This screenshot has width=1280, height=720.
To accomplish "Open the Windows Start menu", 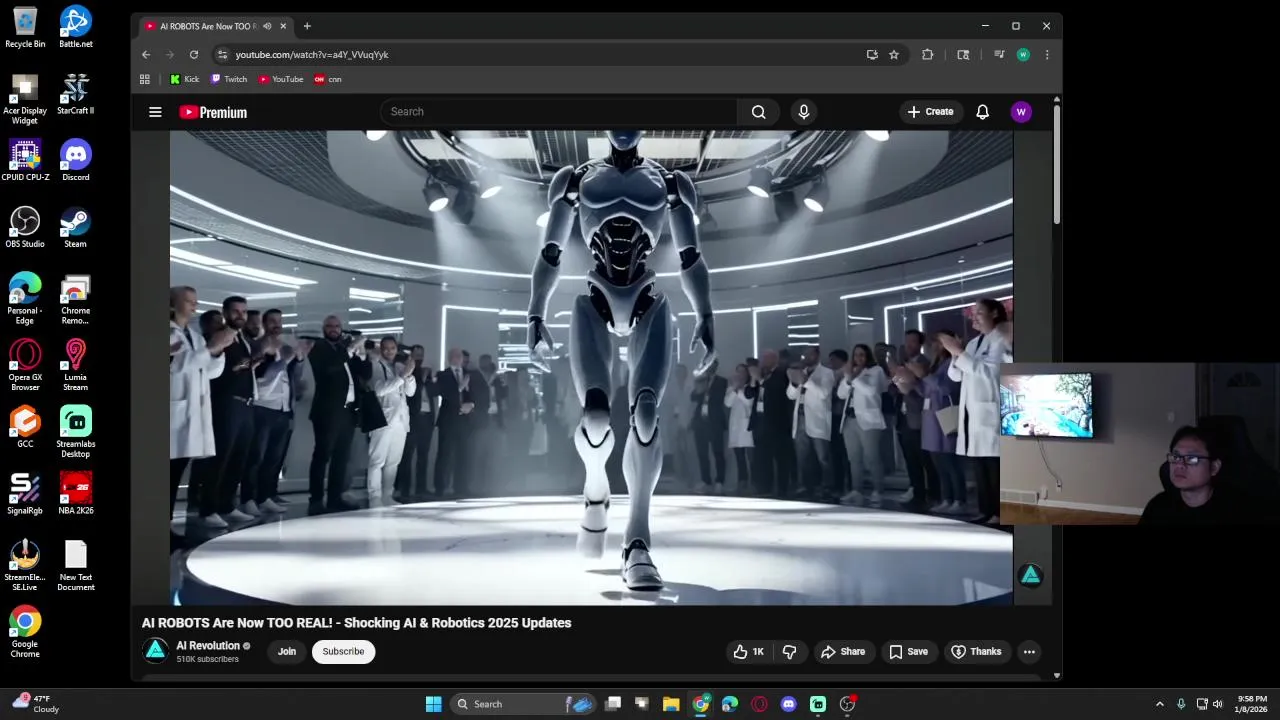I will [x=433, y=704].
